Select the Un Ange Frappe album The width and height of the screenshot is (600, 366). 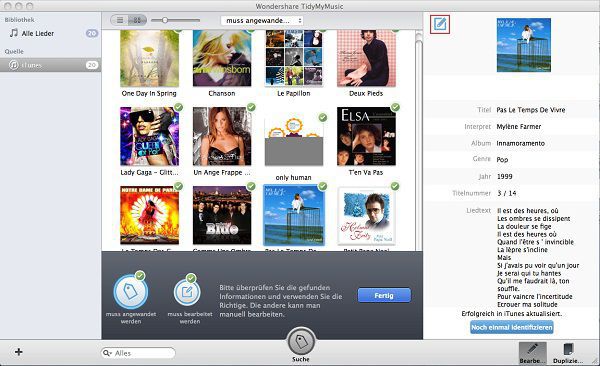tap(222, 136)
